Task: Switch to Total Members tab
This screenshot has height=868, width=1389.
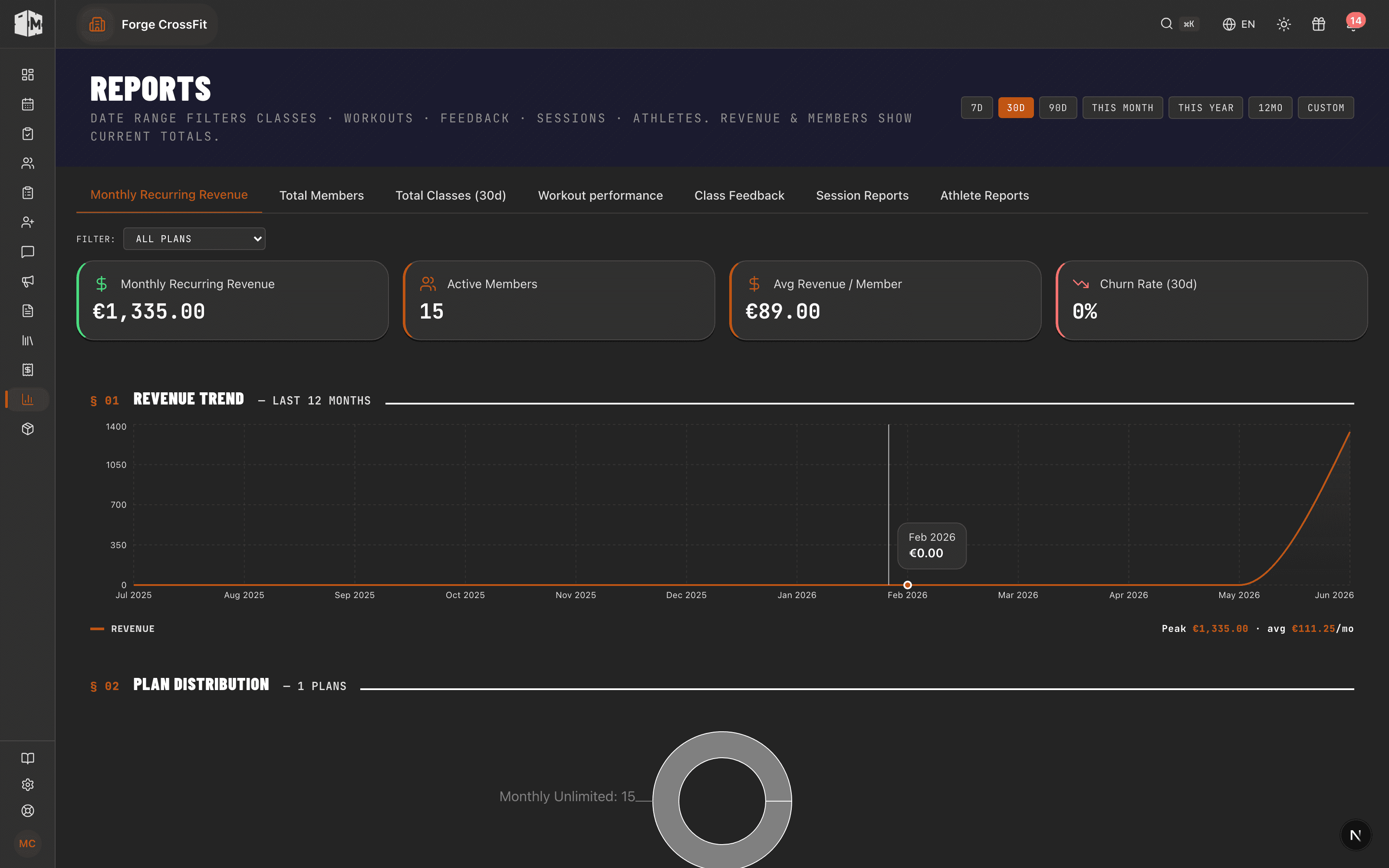Action: click(321, 196)
